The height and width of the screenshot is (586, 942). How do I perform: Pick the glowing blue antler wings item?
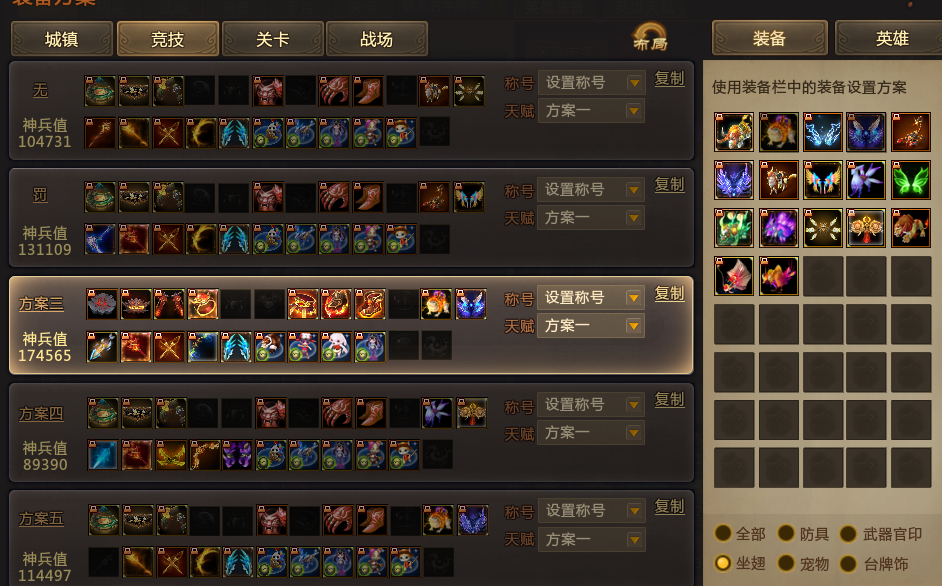pyautogui.click(x=822, y=132)
